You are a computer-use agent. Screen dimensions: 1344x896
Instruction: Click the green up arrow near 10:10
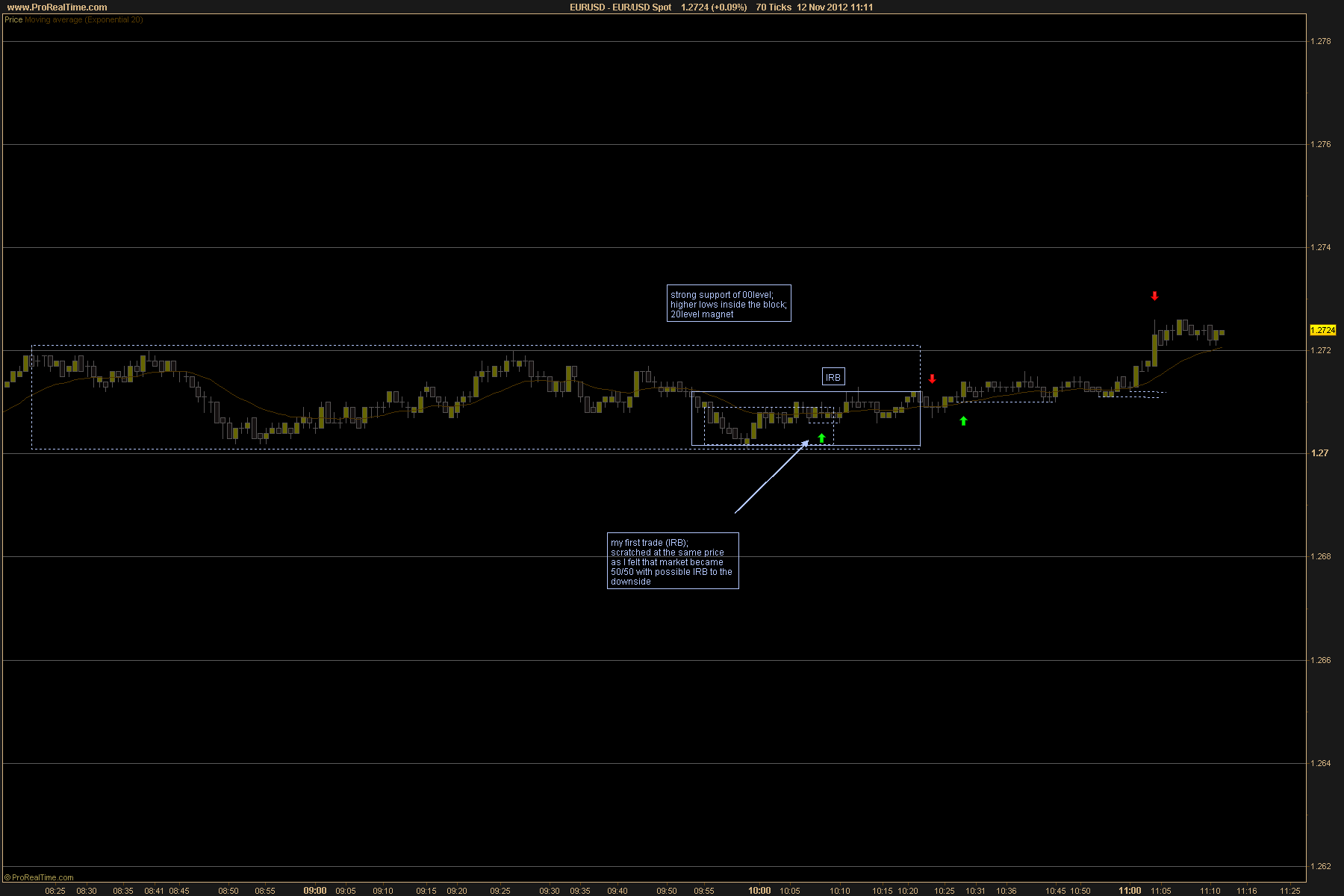821,438
